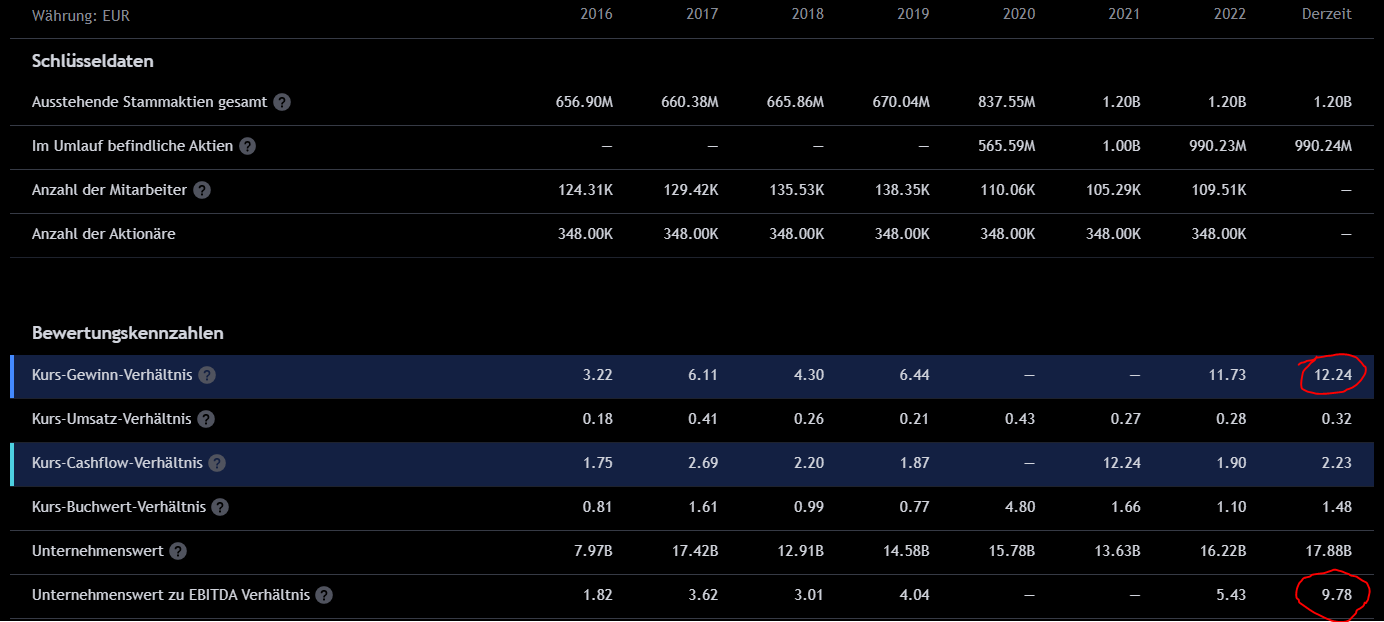Click help icon beside Ausstehende Stammaktien gesamt
Screen dimensions: 1384x622
282,102
